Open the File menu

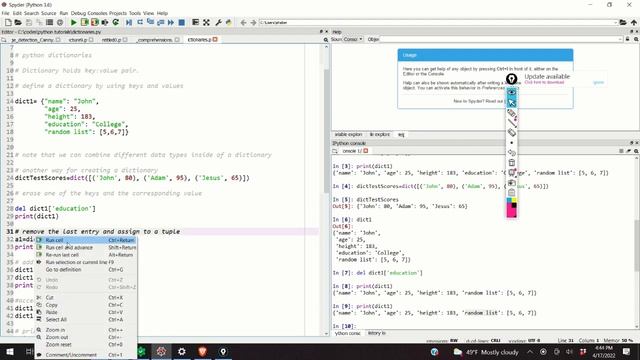coord(5,13)
